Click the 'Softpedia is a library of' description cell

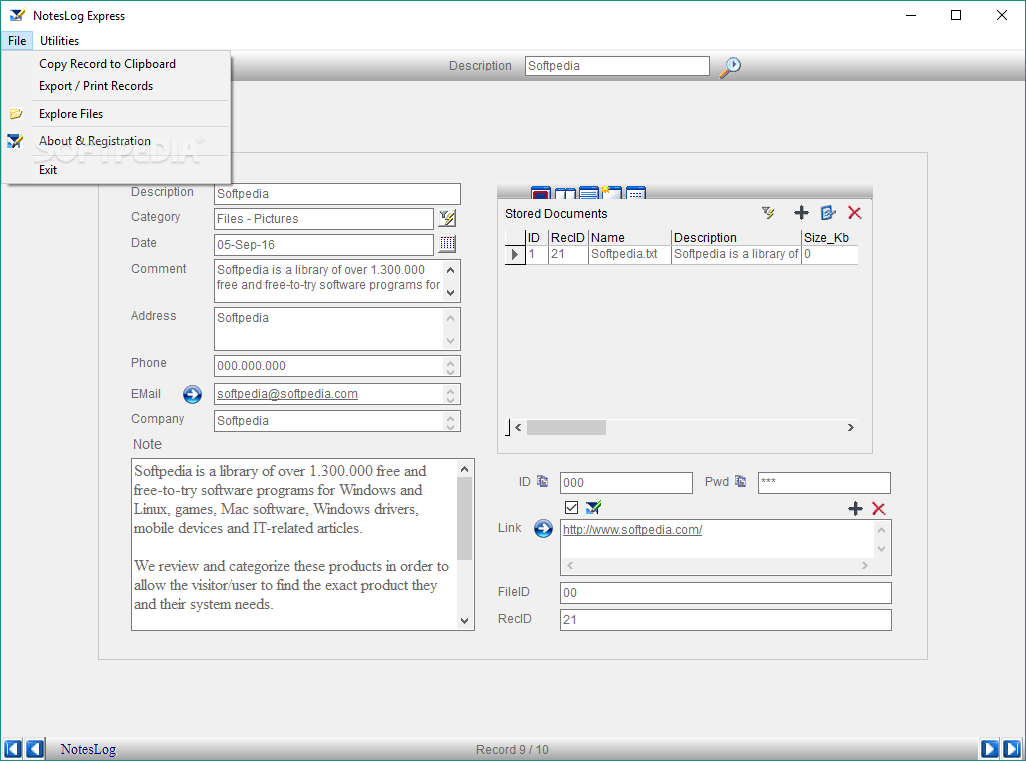(736, 254)
